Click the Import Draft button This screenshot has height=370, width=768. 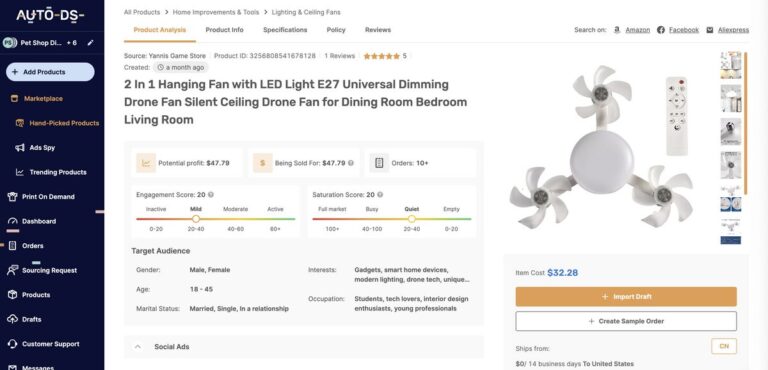(x=626, y=296)
